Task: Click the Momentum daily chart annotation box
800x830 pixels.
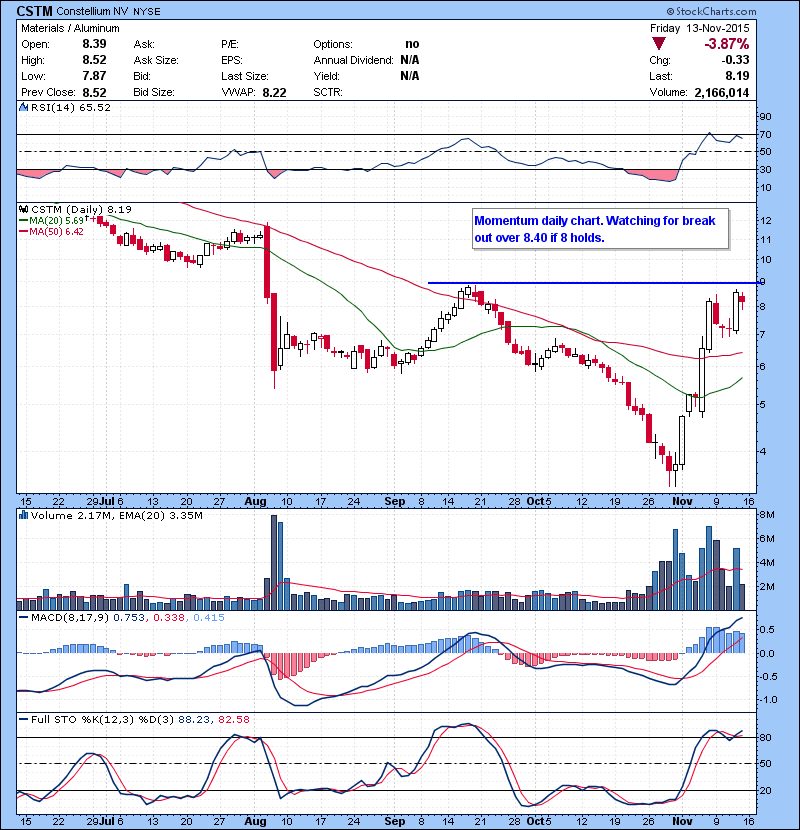Action: click(x=600, y=229)
